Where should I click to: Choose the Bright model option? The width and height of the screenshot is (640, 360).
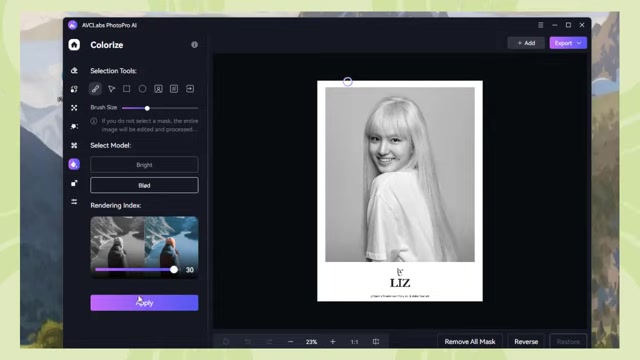tap(144, 165)
